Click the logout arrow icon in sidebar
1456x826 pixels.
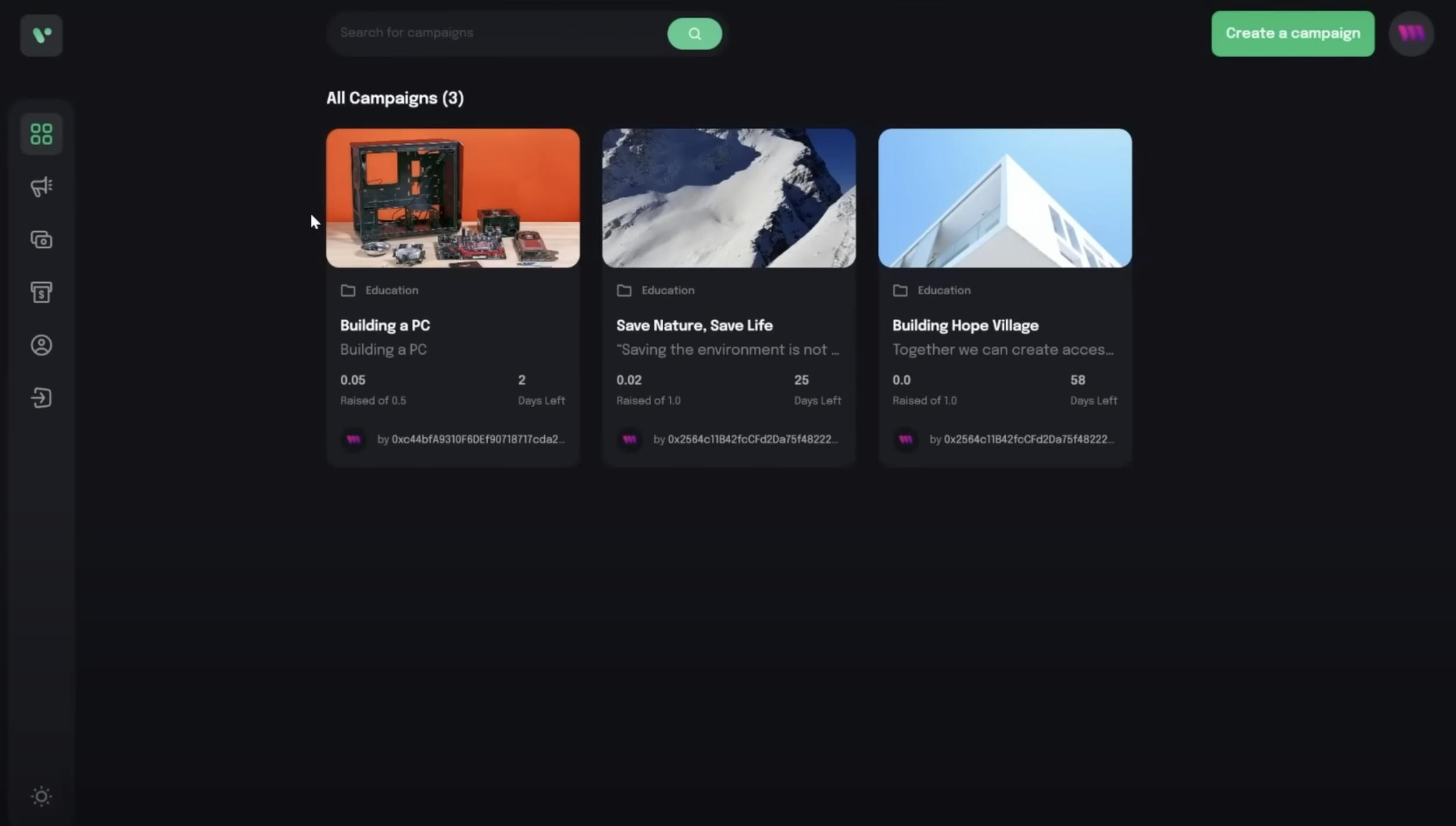pyautogui.click(x=41, y=398)
